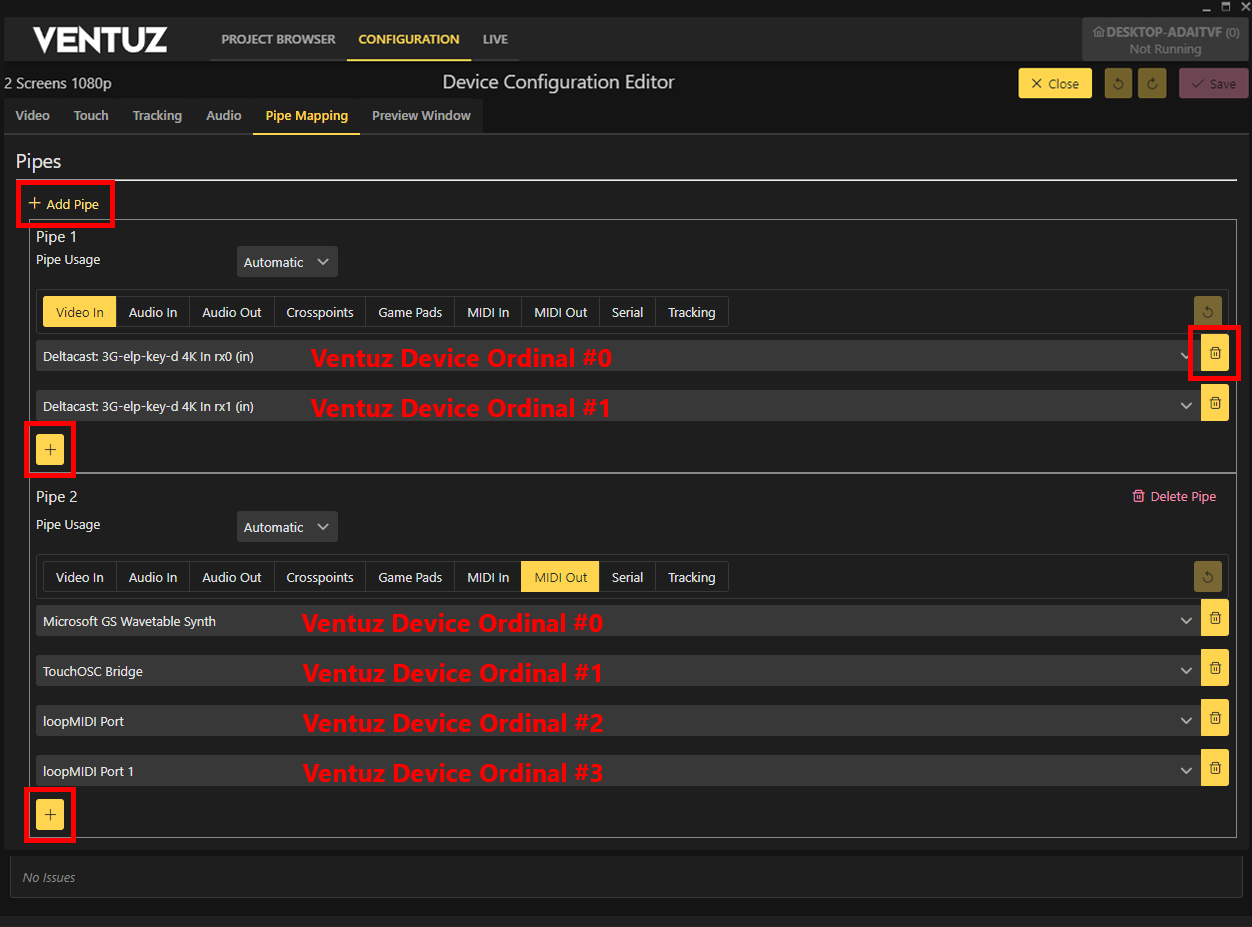
Task: Switch to the Preview Window tab
Action: (x=421, y=116)
